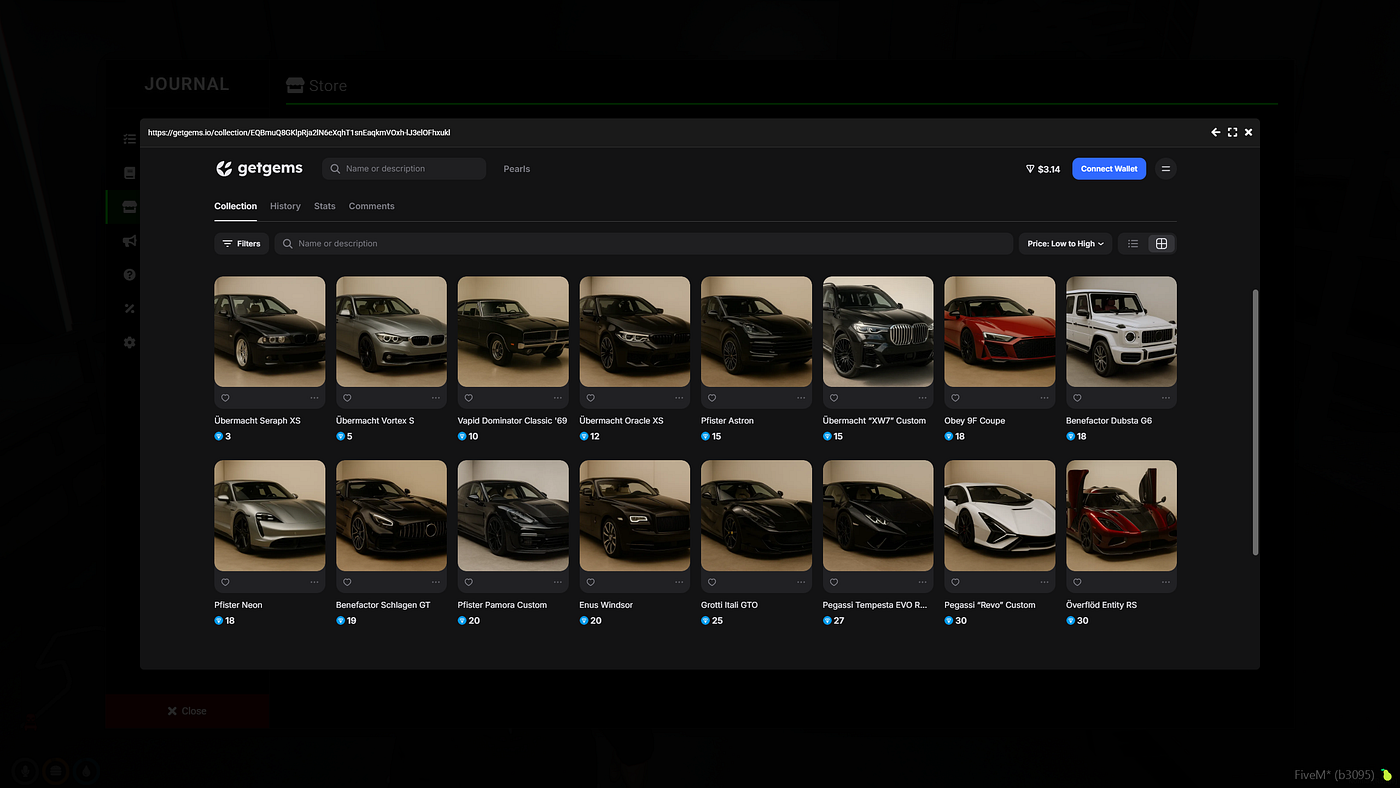Like the Enus Windsor card
Image resolution: width=1400 pixels, height=788 pixels.
(591, 582)
